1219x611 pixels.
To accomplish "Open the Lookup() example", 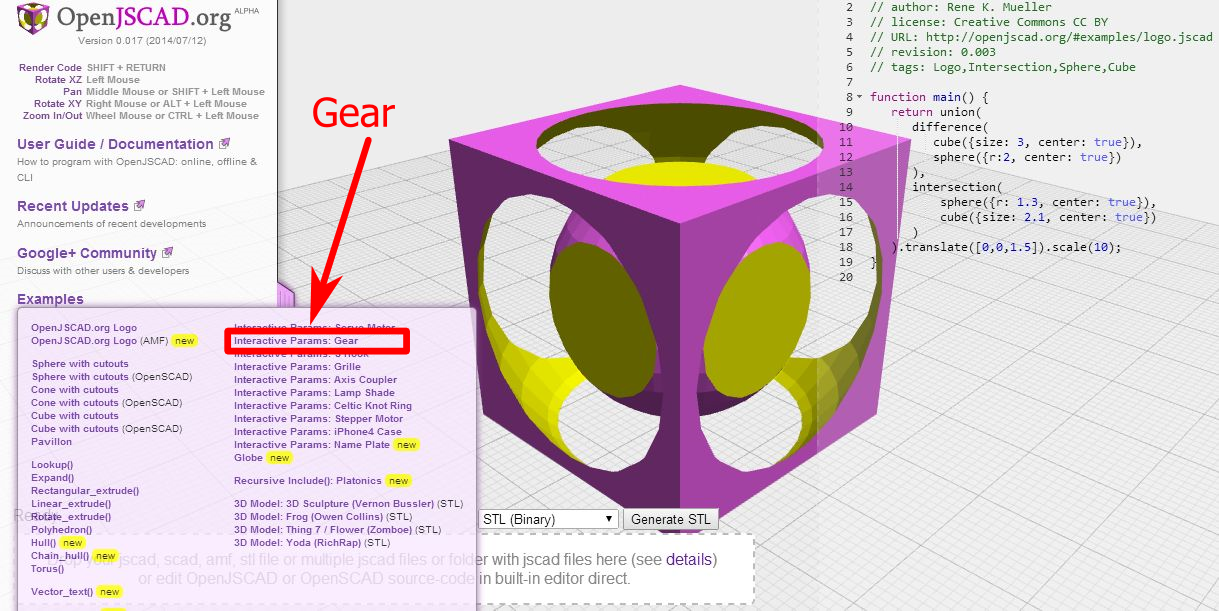I will tap(52, 465).
